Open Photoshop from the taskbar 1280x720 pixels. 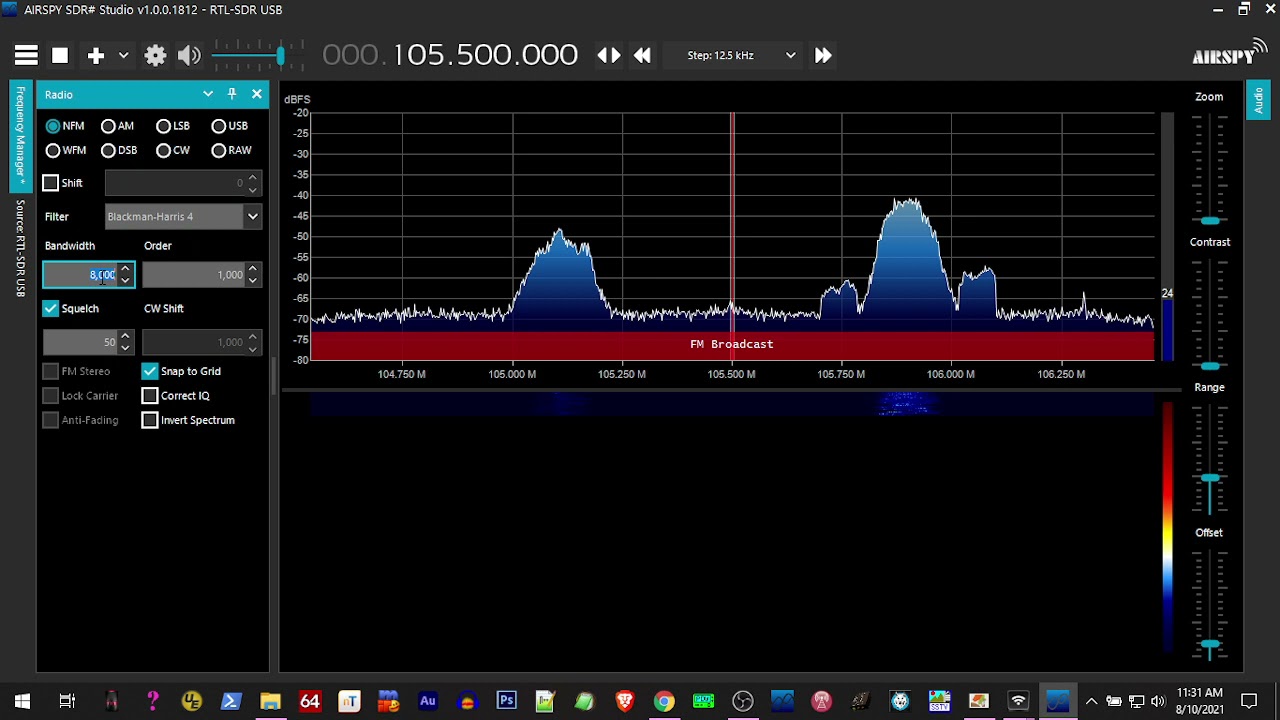[x=506, y=701]
